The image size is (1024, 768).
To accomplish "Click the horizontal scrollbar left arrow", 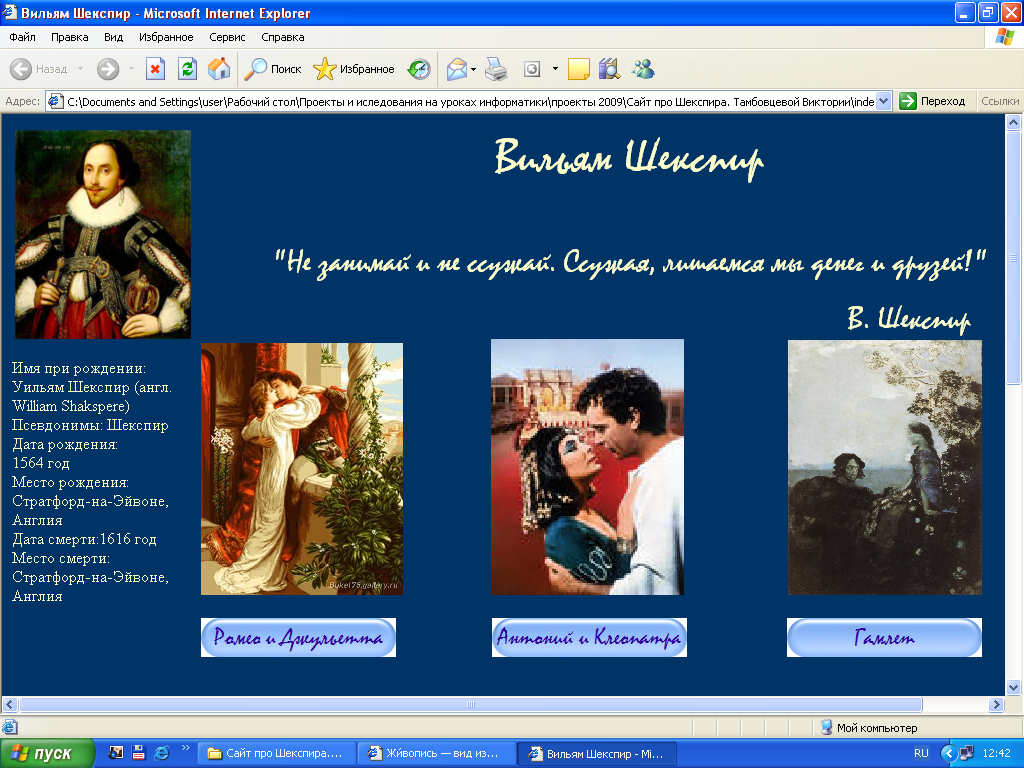I will pyautogui.click(x=10, y=705).
